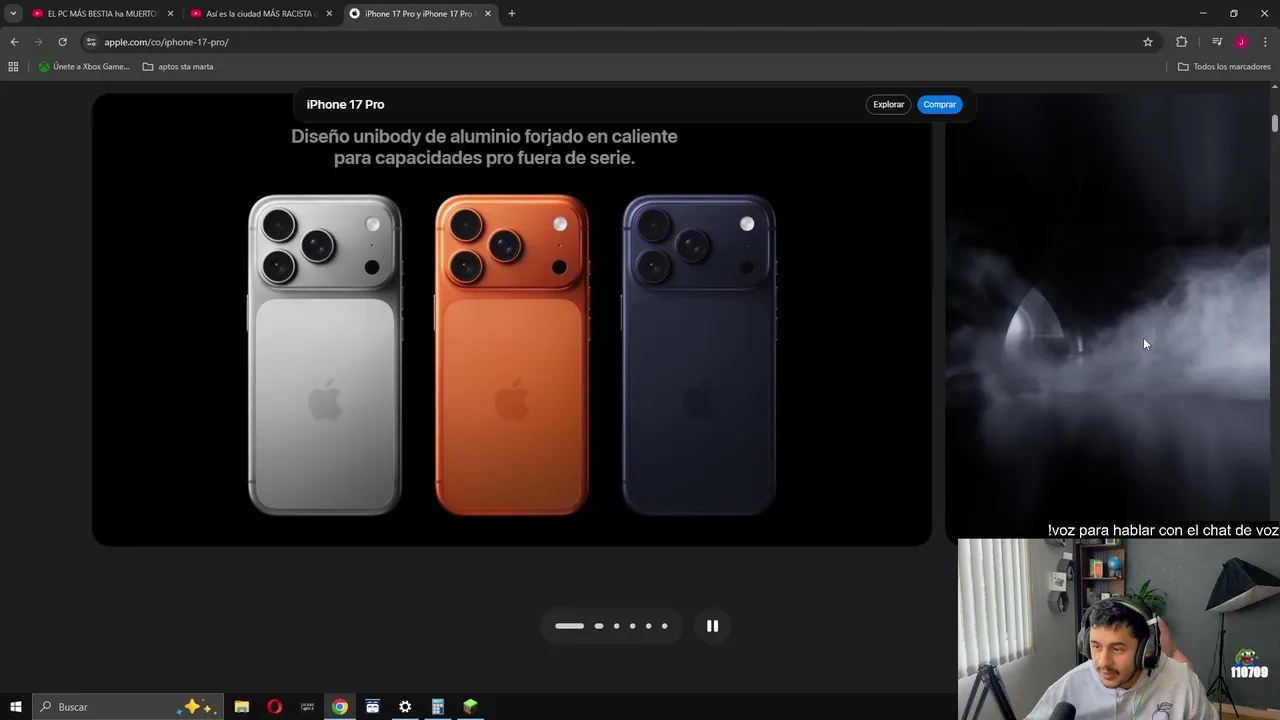Open the apps grid in bookmarks bar
This screenshot has width=1280, height=720.
[13, 67]
